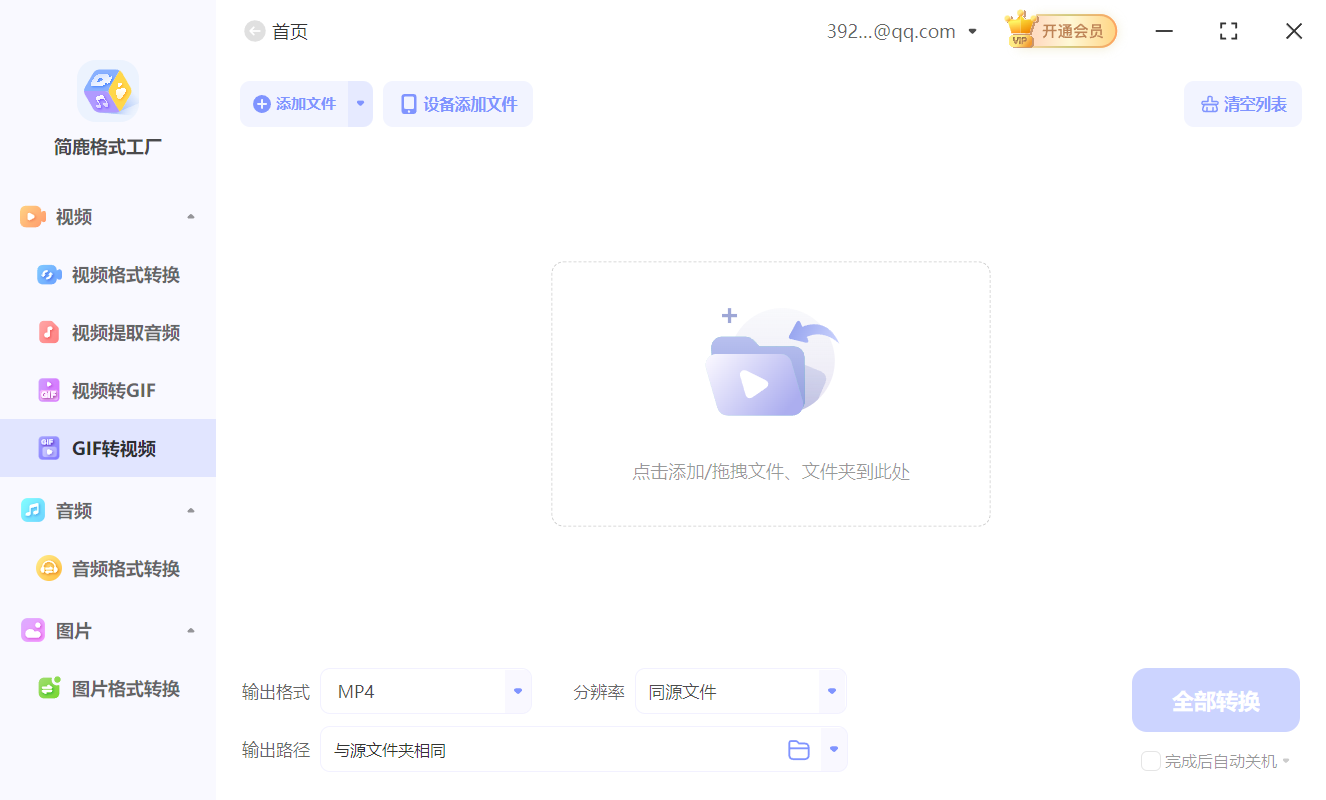Expand the output path options dropdown
Screen dimensions: 1326x800
pyautogui.click(x=834, y=749)
